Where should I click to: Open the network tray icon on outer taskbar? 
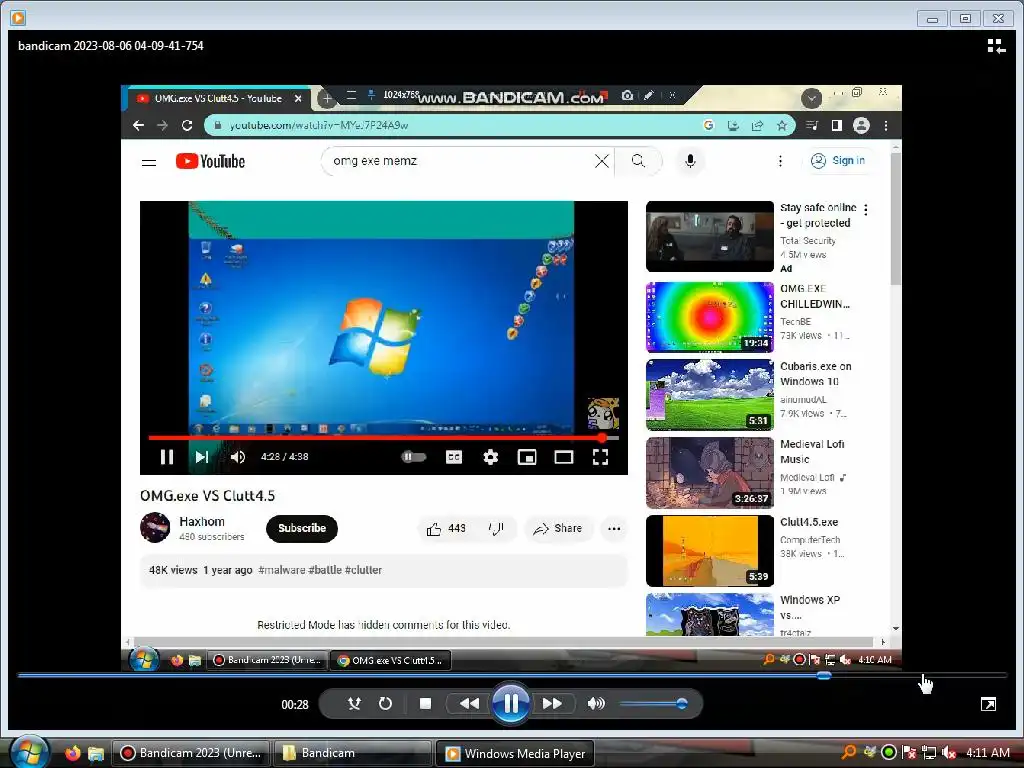pyautogui.click(x=929, y=752)
